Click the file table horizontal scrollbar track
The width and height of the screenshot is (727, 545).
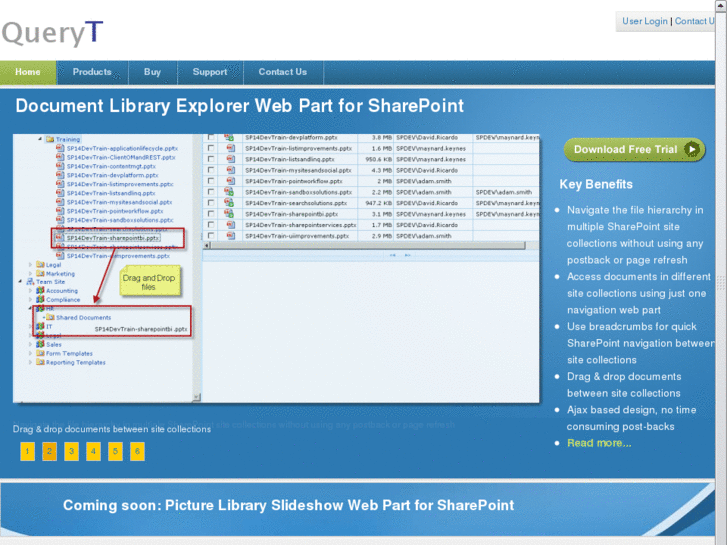coord(371,245)
